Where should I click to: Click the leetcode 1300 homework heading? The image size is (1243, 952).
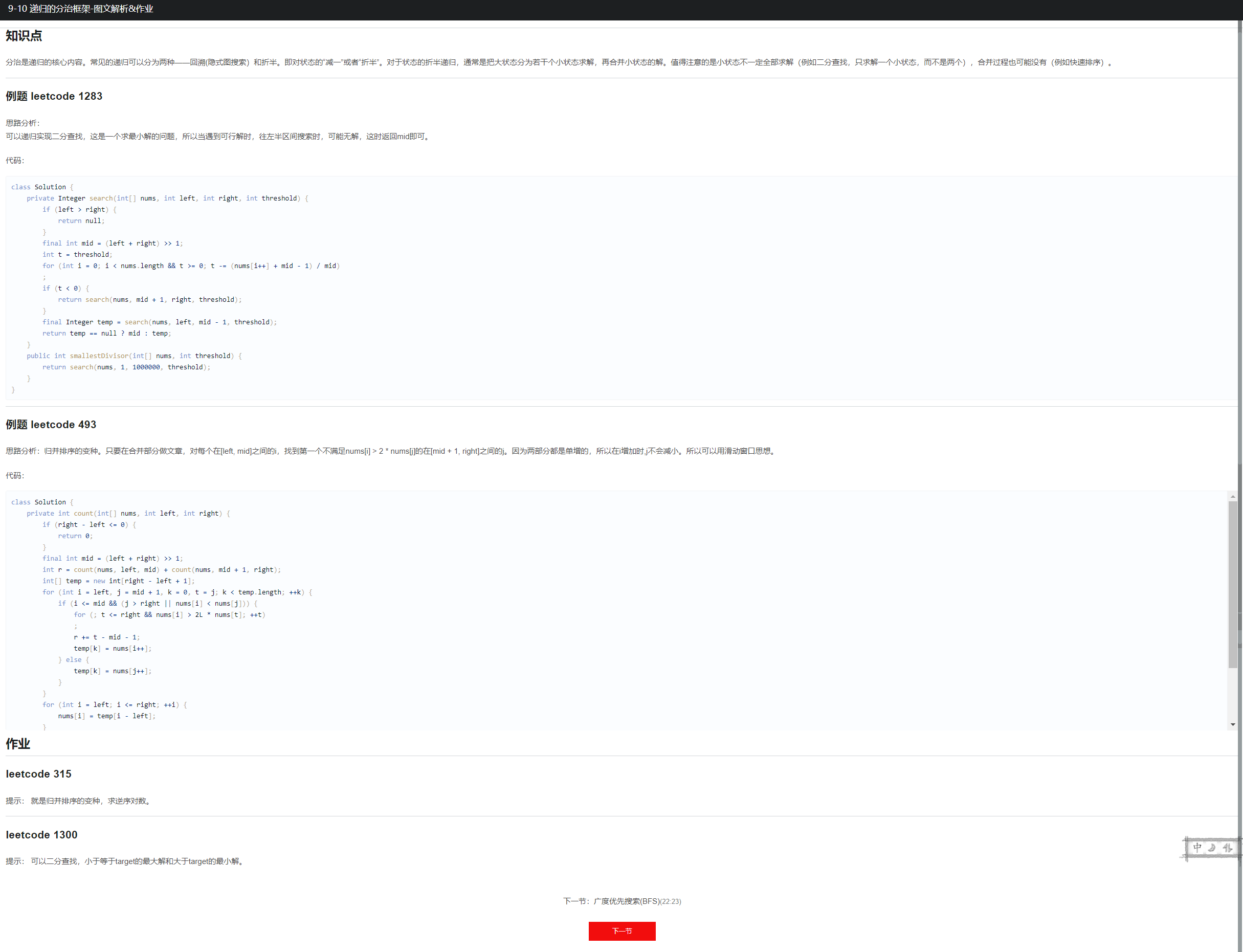click(x=41, y=834)
